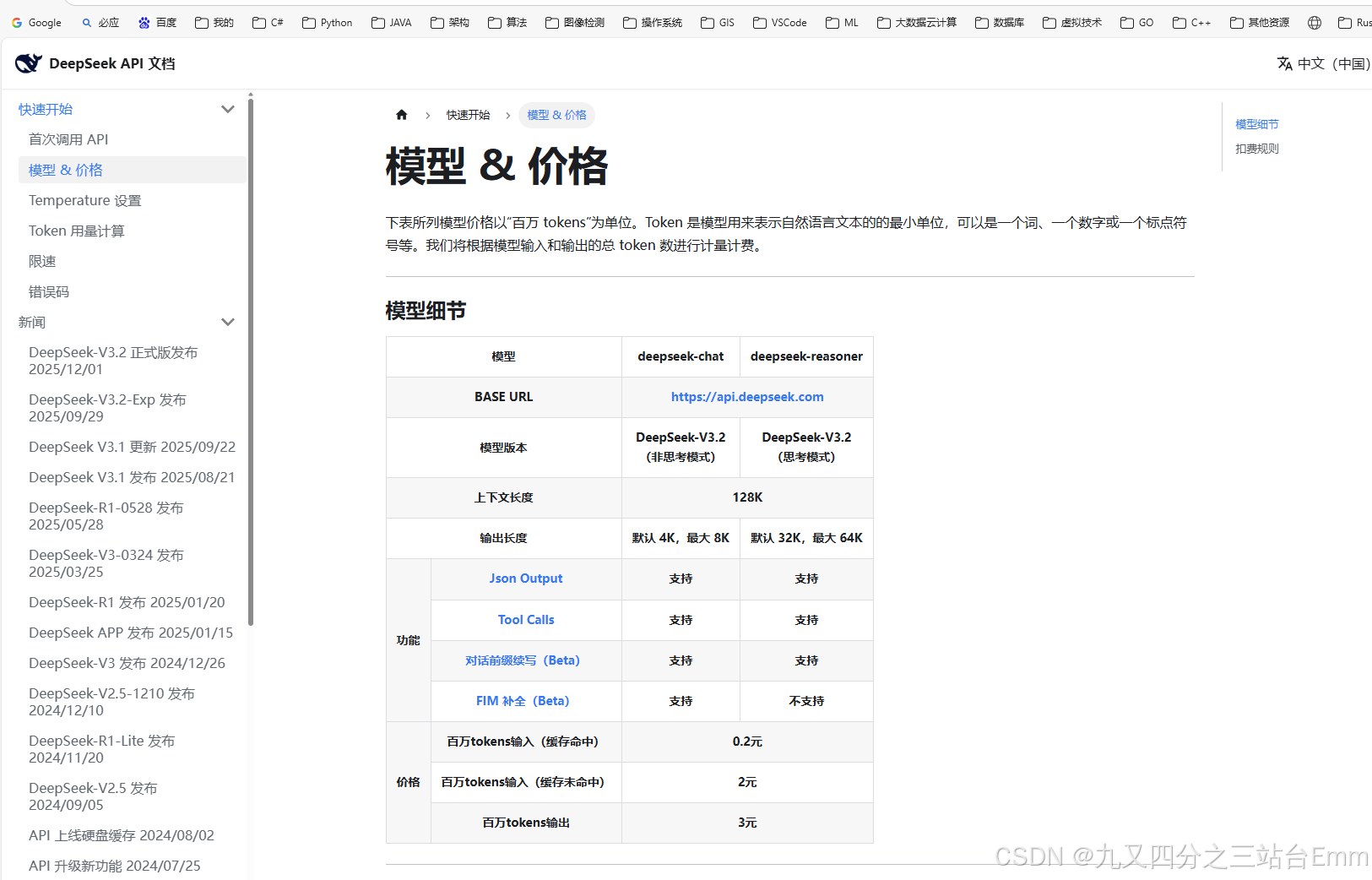1372x880 pixels.
Task: Open DeepSeek-V2.5 发布 2024/09/05 item
Action: point(133,796)
